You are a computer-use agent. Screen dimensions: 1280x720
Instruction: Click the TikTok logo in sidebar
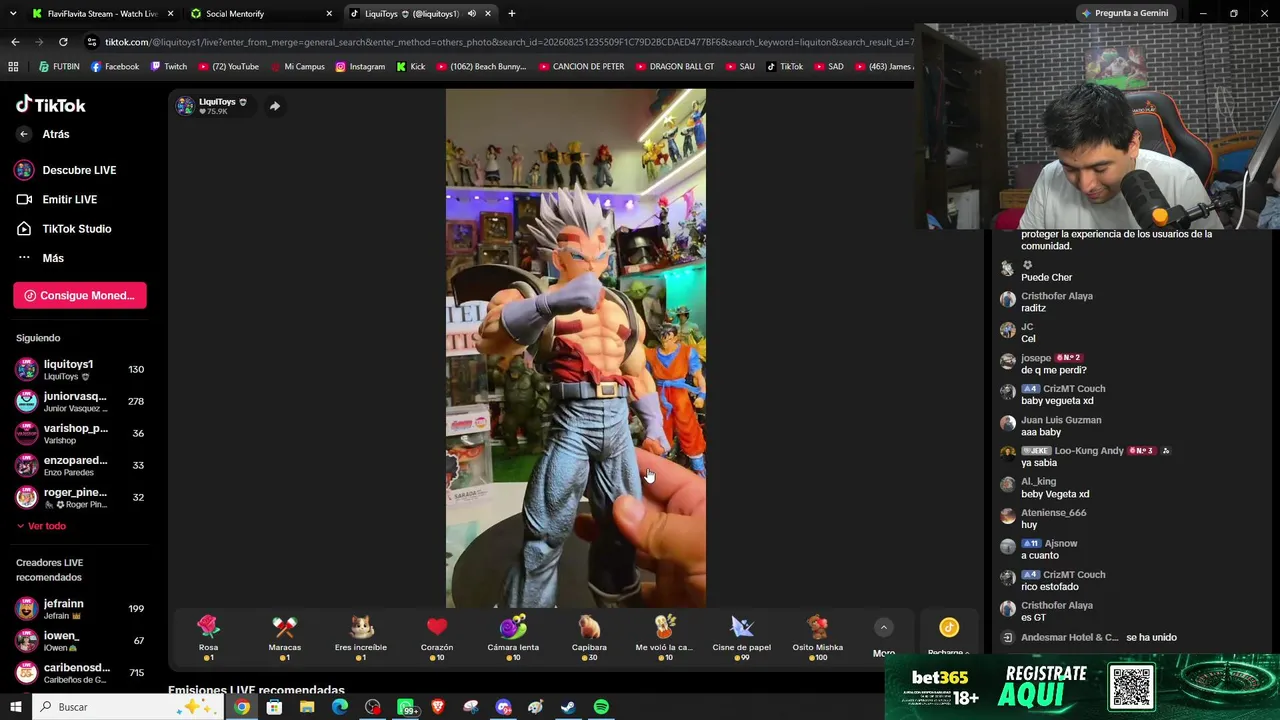tap(50, 105)
